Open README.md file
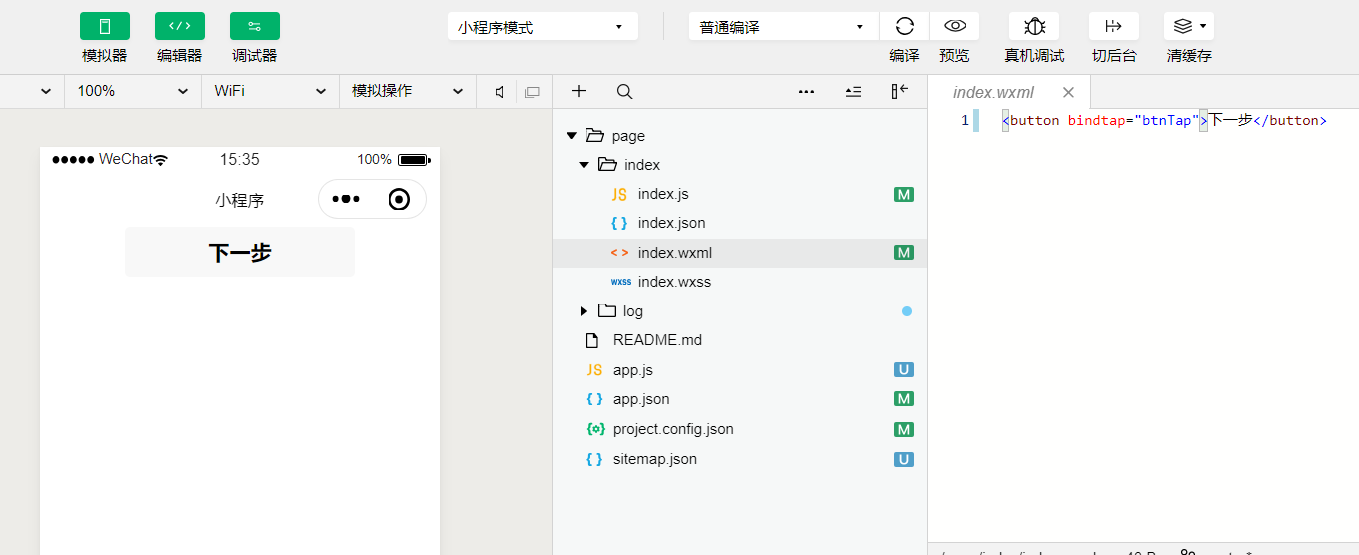Image resolution: width=1359 pixels, height=555 pixels. click(657, 340)
